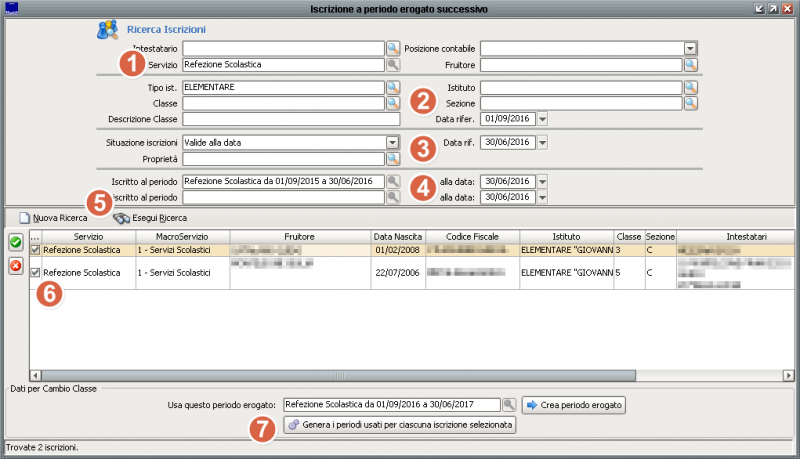
Task: Expand the Posizione contabile dropdown
Action: click(x=690, y=48)
